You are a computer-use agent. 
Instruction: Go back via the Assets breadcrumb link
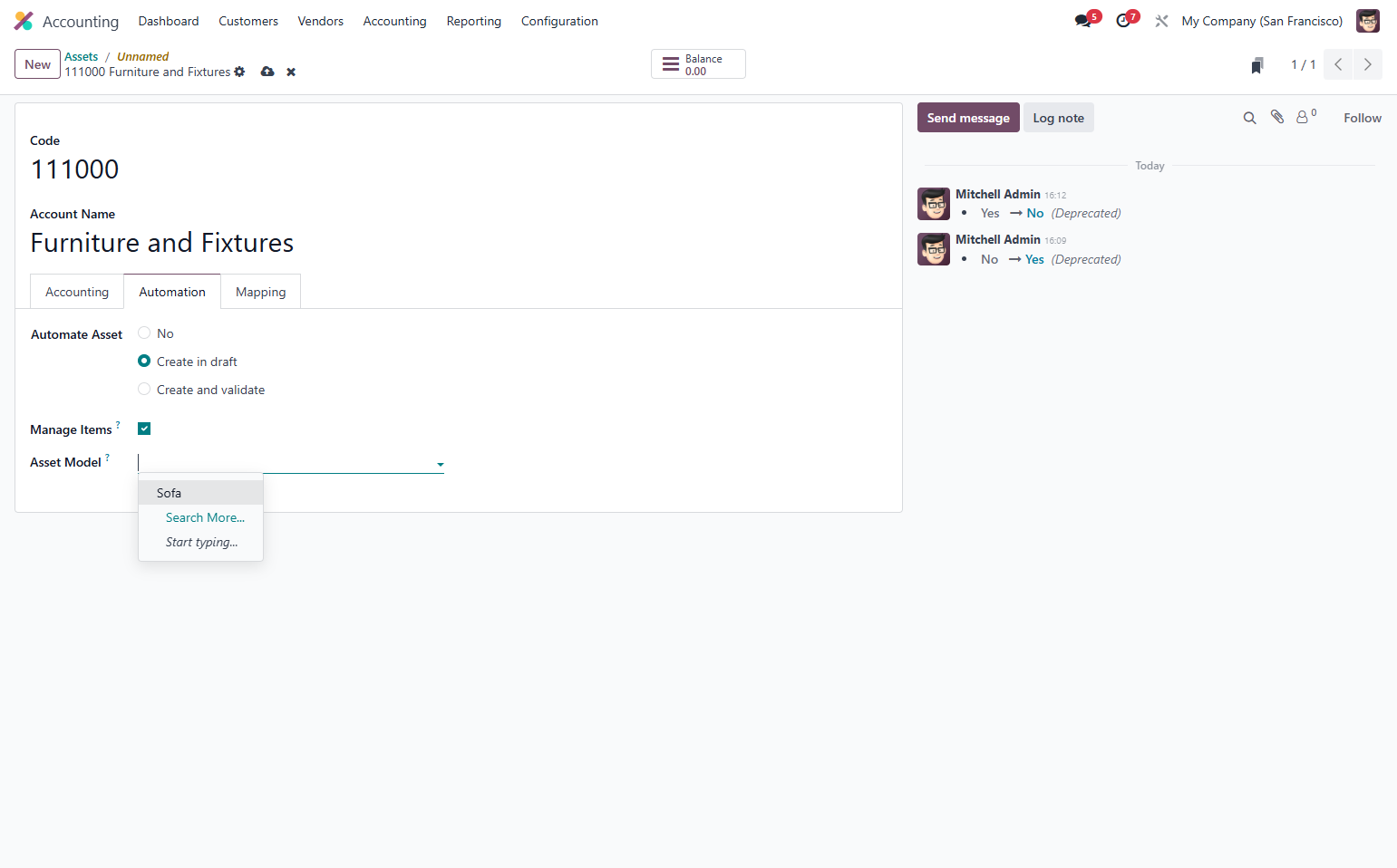point(81,56)
